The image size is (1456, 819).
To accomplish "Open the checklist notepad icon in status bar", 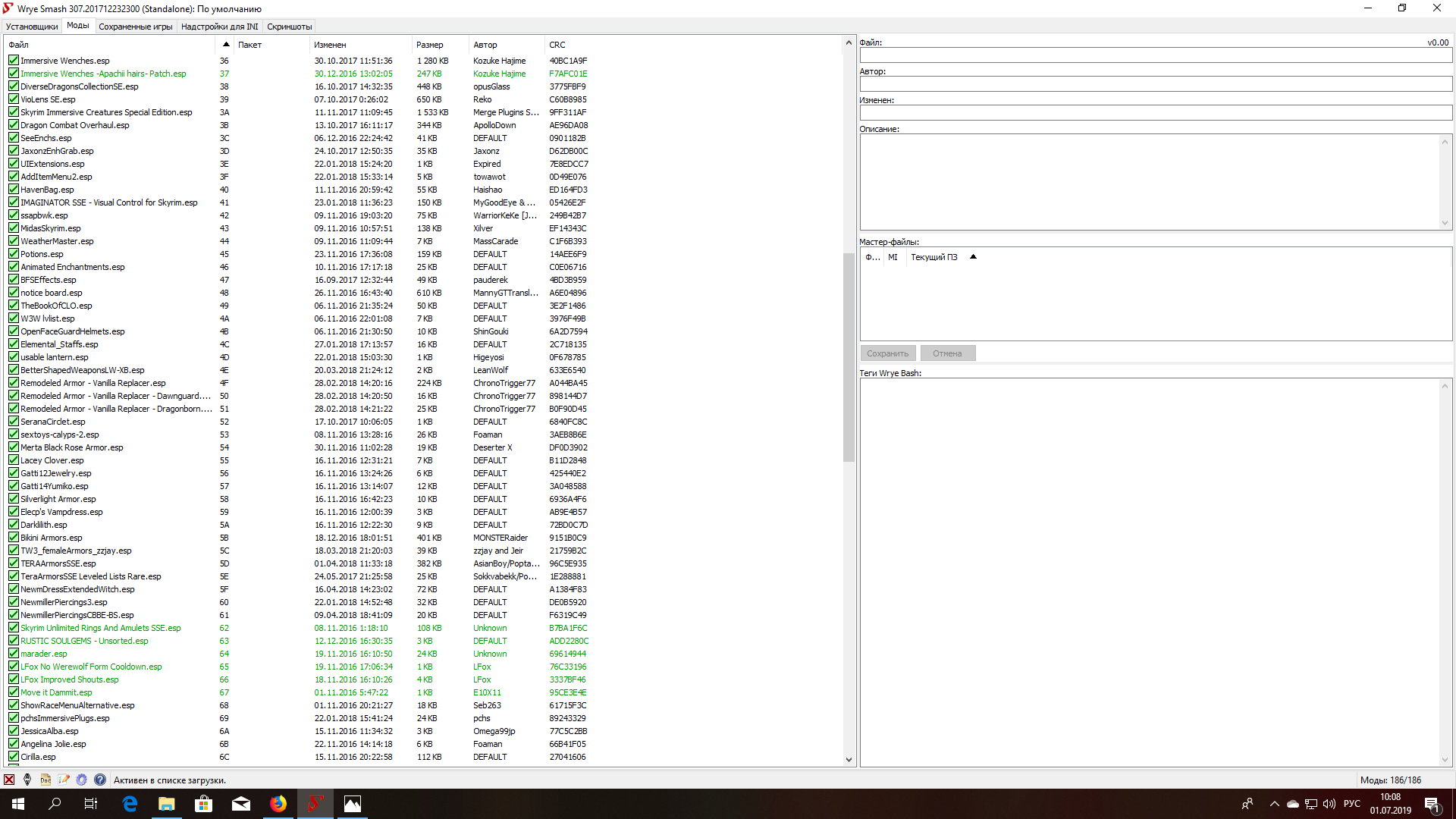I will coord(64,780).
